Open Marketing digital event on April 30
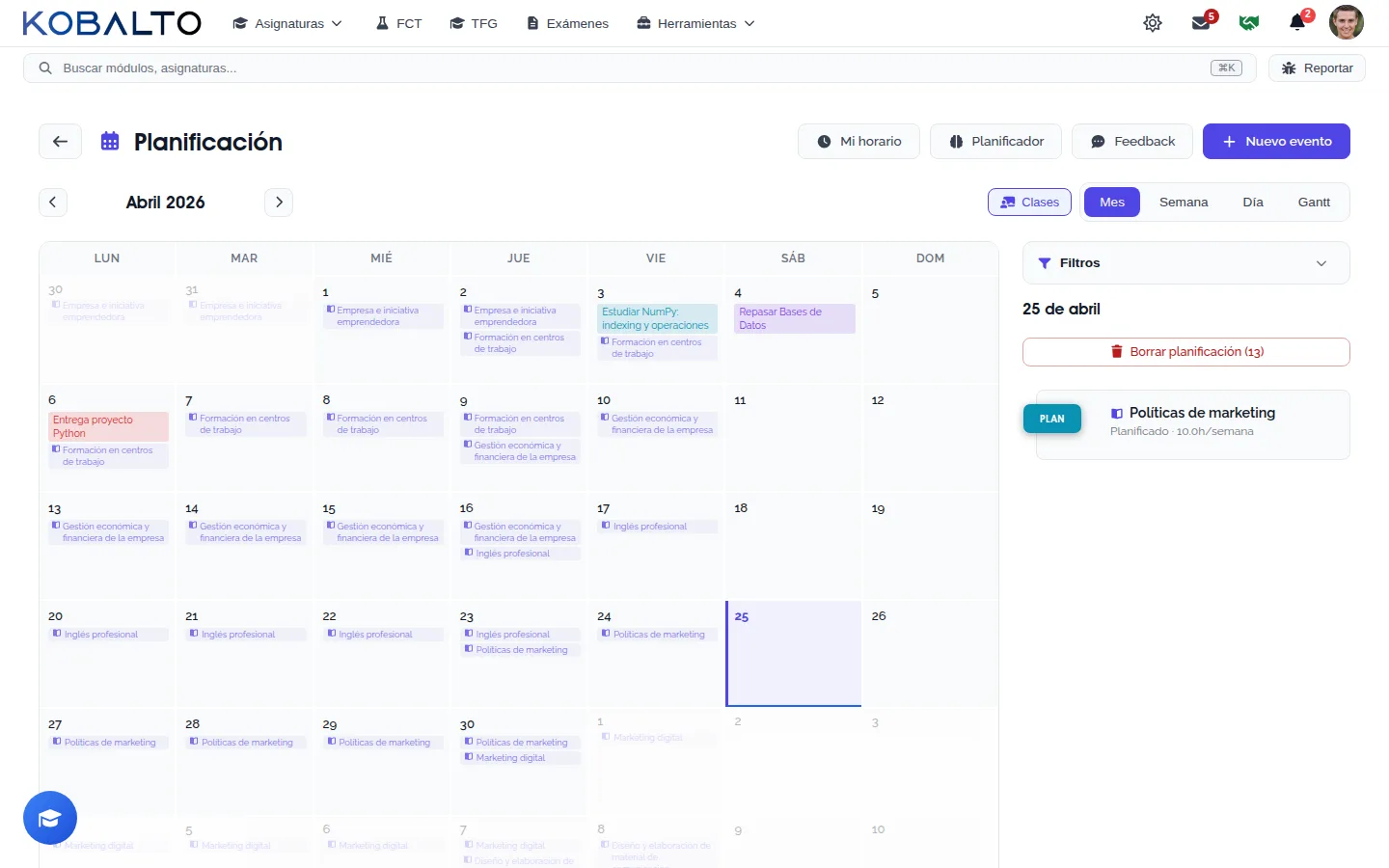Viewport: 1389px width, 868px height. (520, 758)
